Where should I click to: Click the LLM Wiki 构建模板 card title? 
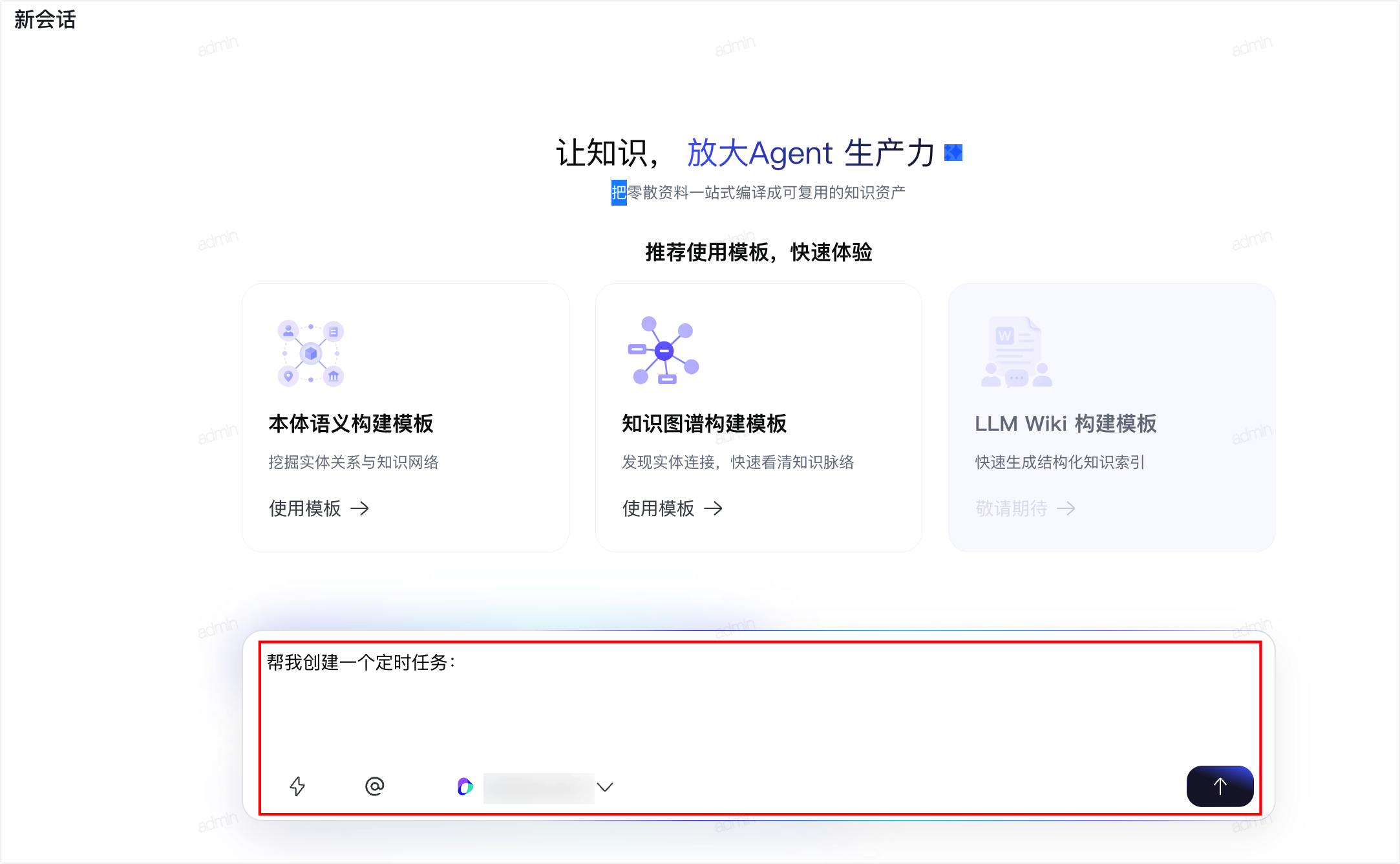[x=1066, y=424]
